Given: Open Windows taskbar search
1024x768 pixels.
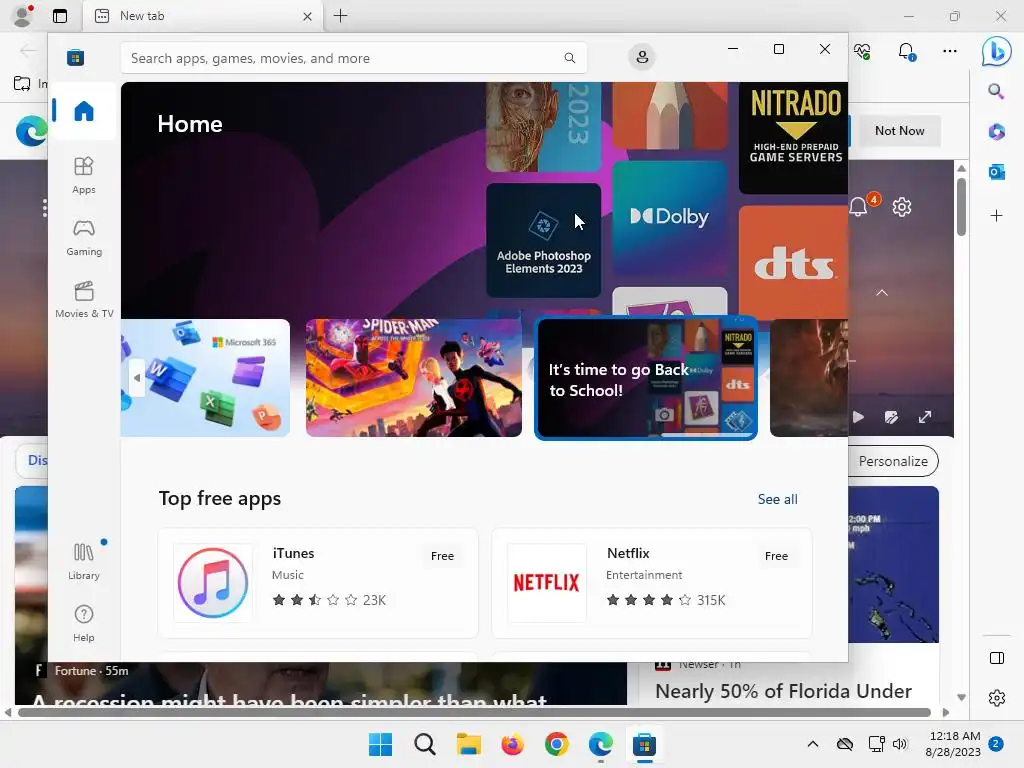Looking at the screenshot, I should (424, 744).
